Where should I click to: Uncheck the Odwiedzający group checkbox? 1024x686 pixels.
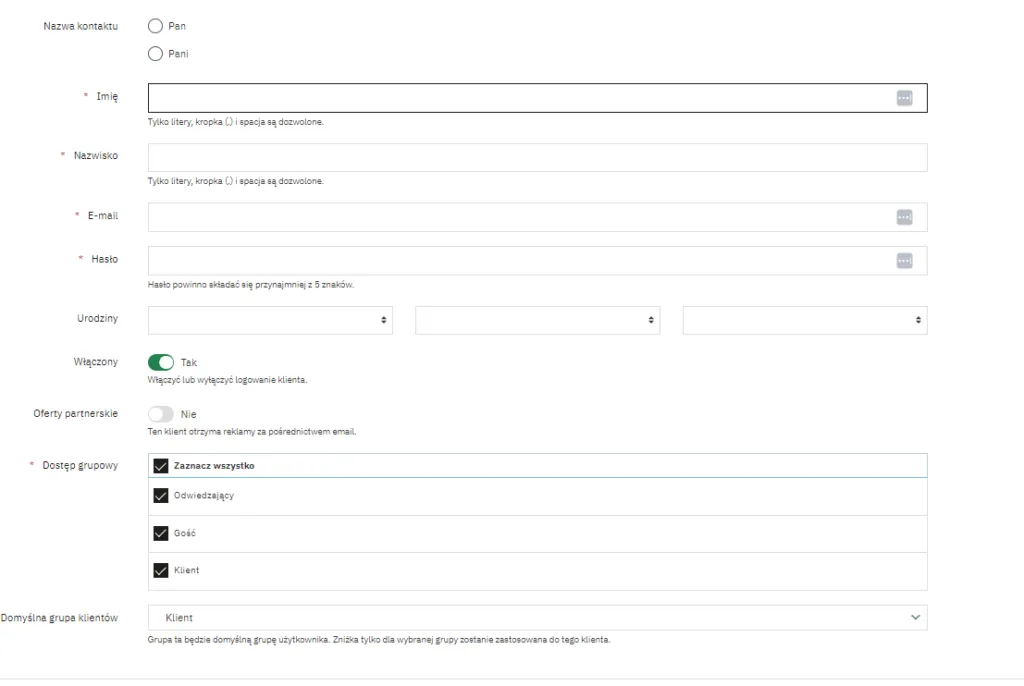pos(160,495)
